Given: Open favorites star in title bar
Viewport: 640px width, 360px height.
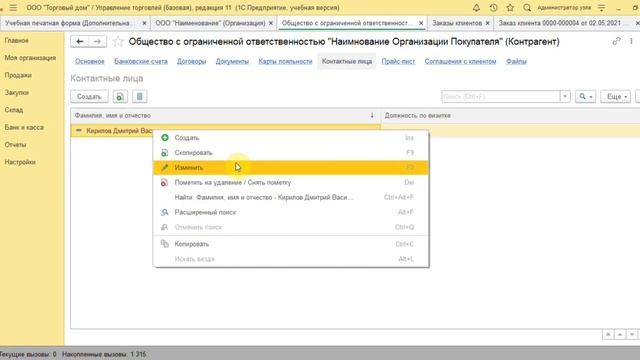Looking at the screenshot, I should (x=510, y=8).
